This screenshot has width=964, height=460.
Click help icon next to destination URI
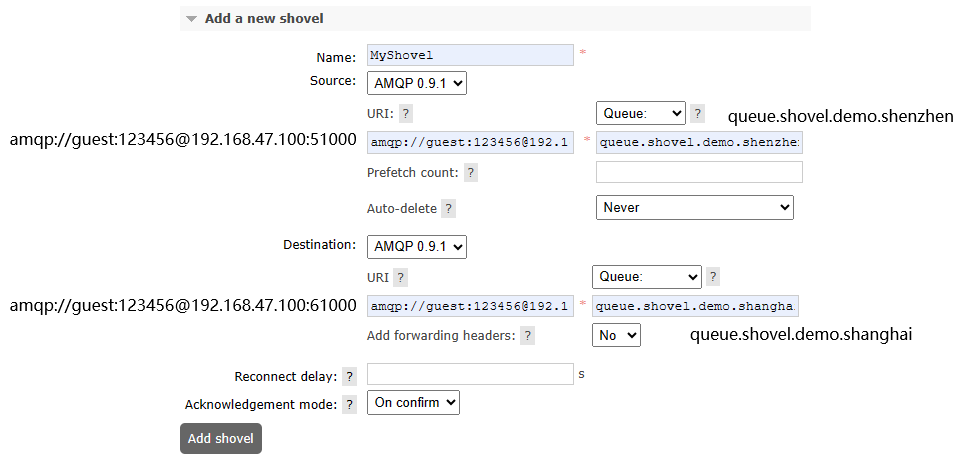click(x=400, y=278)
